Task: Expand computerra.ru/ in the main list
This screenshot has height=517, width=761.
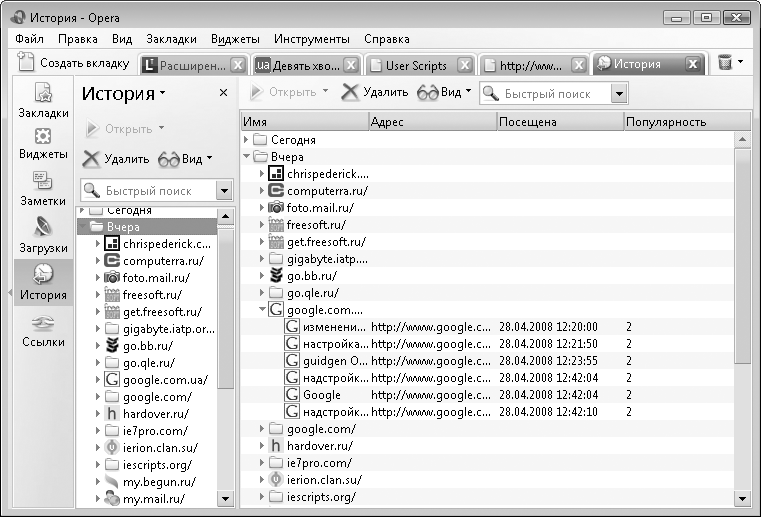Action: (262, 191)
